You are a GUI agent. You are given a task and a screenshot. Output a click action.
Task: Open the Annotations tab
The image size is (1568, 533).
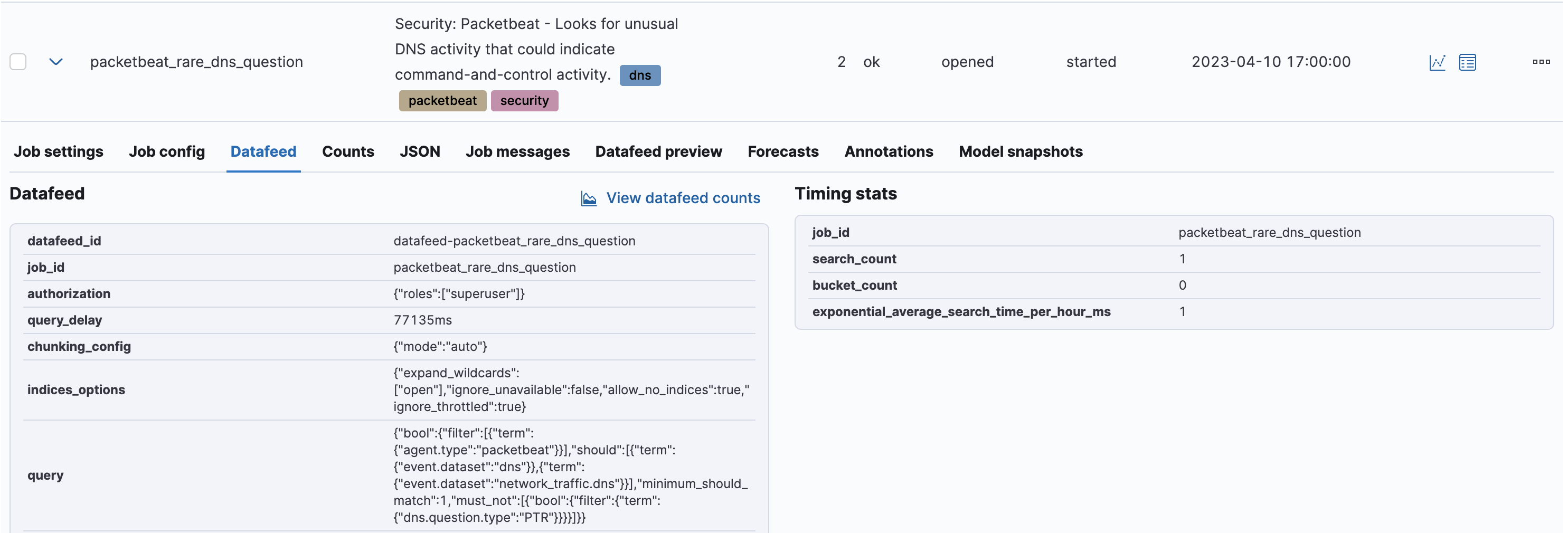pyautogui.click(x=888, y=151)
